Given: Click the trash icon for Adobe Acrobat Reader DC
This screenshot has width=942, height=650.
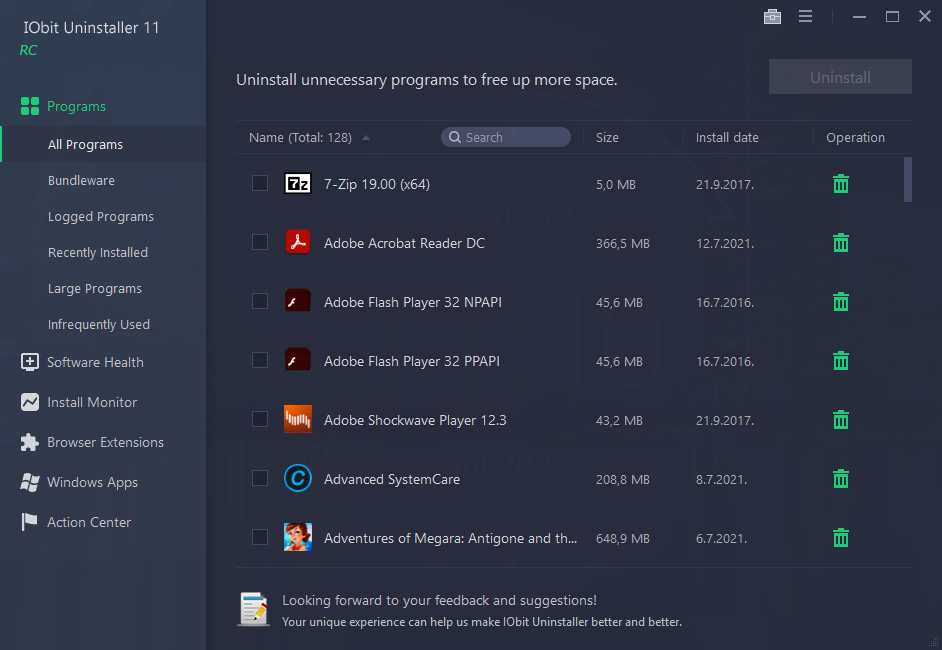Looking at the screenshot, I should [x=841, y=243].
